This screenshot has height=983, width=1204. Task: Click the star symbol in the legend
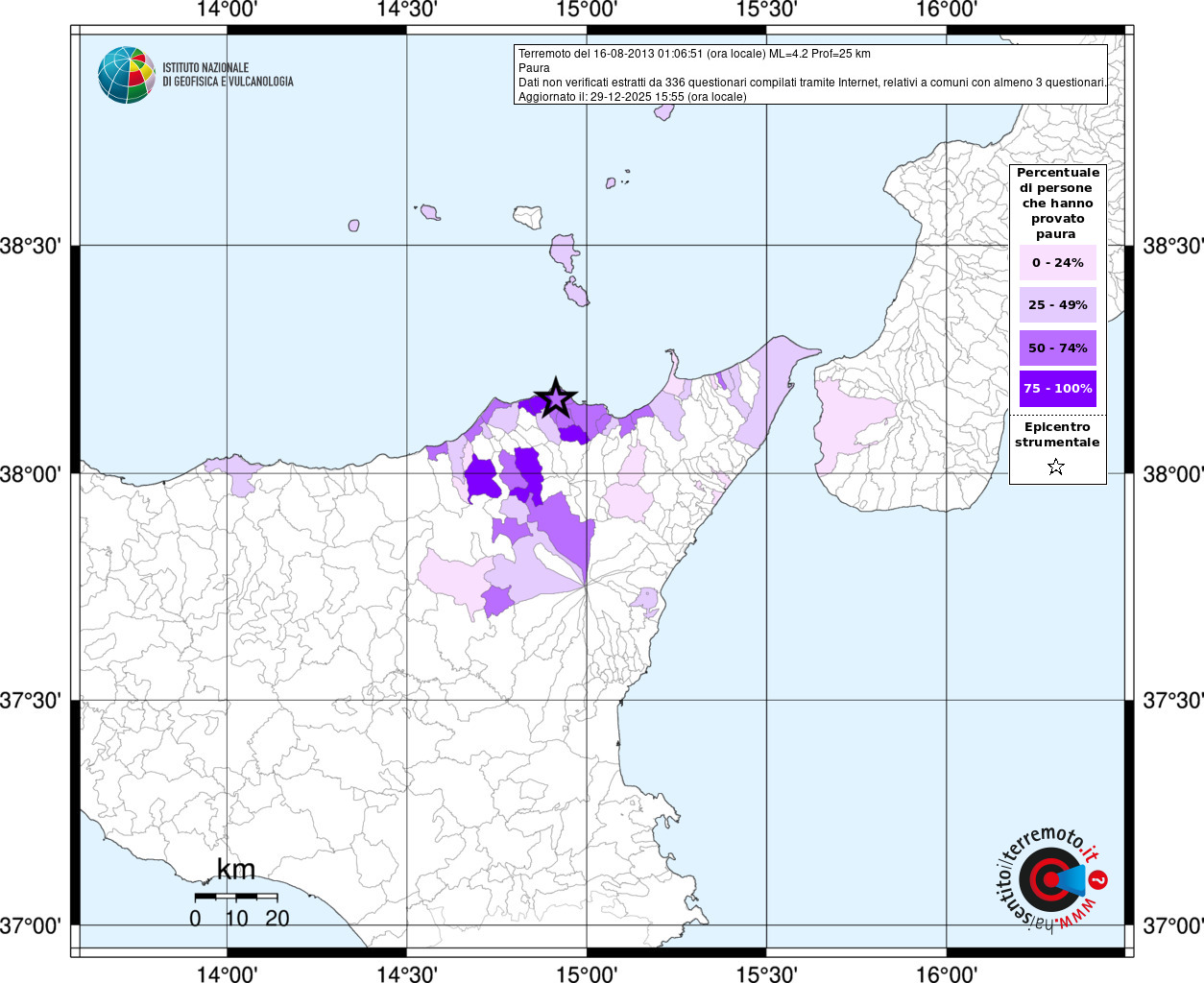(x=1056, y=467)
